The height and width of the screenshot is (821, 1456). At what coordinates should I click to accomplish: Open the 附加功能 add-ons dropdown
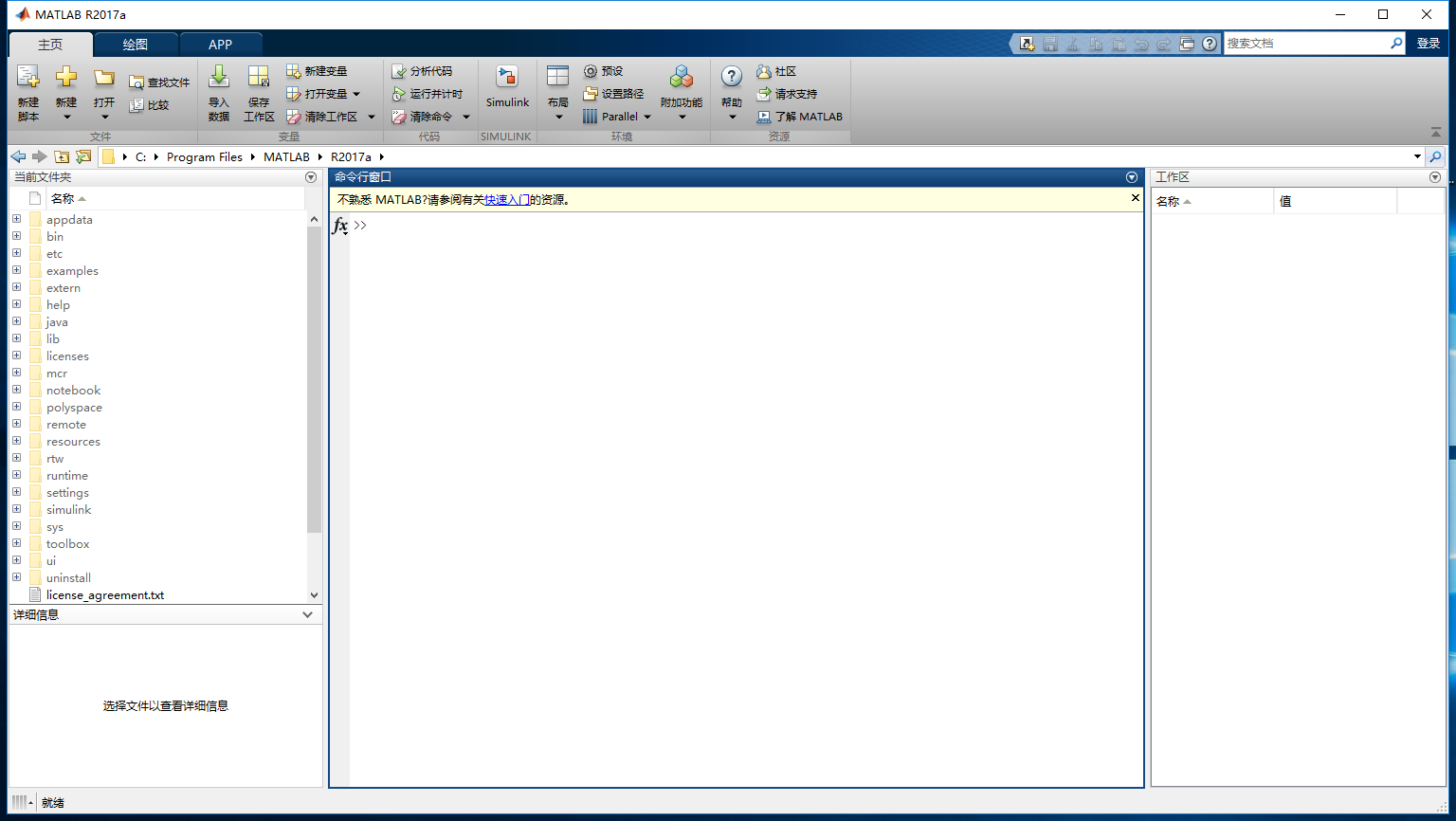[x=682, y=93]
